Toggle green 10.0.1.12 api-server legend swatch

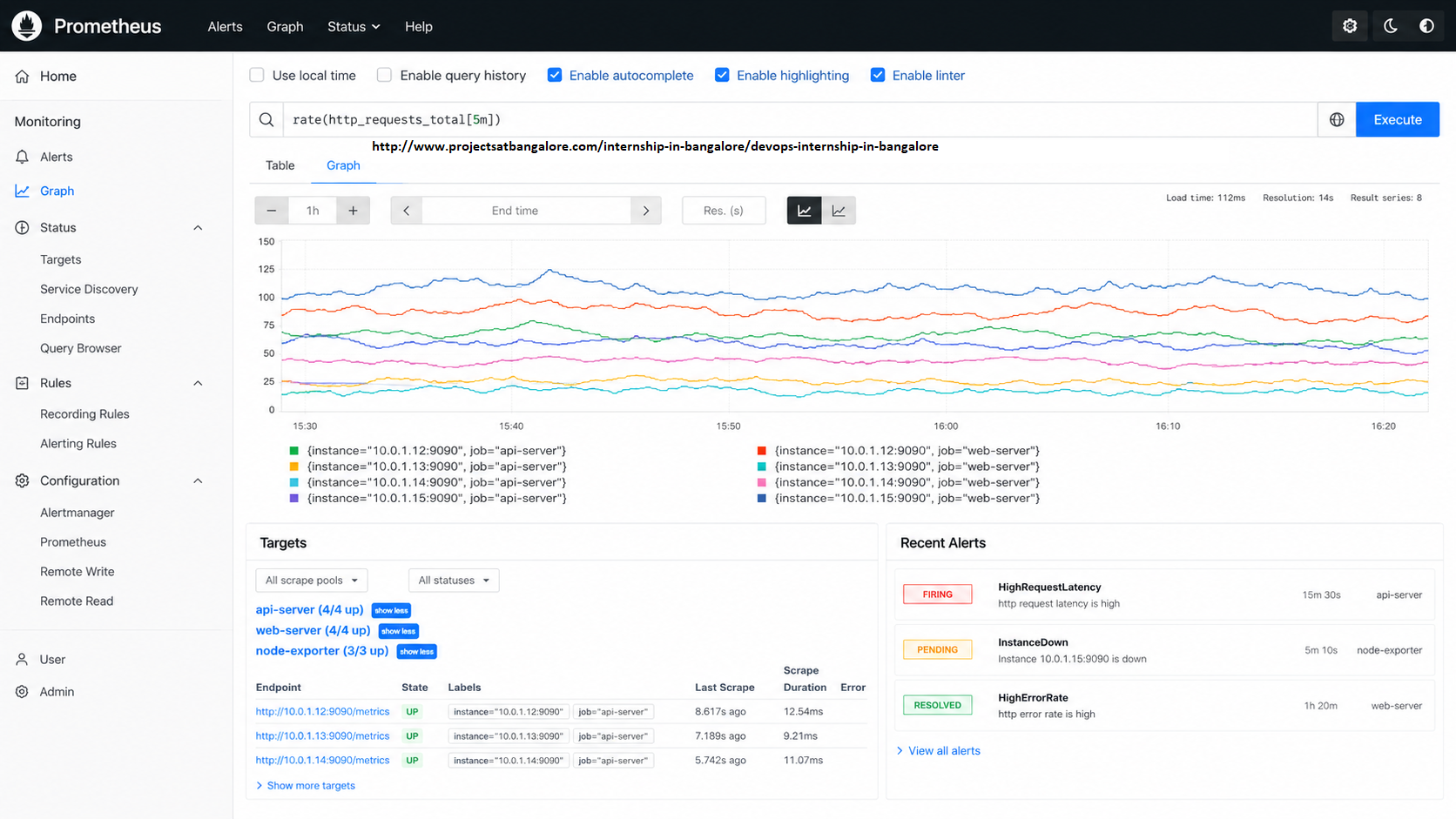pos(294,451)
